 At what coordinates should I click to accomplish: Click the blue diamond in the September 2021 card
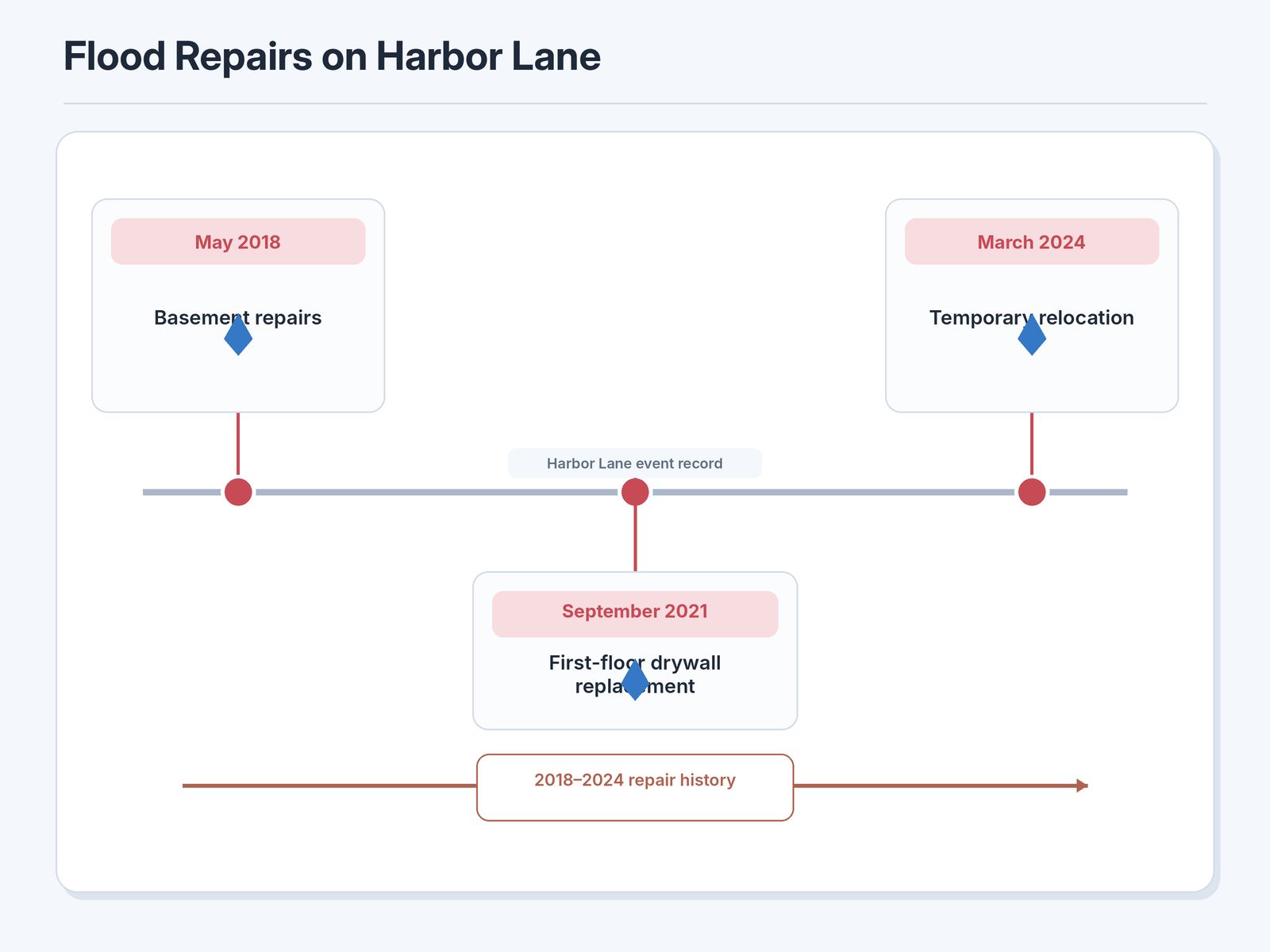coord(635,680)
